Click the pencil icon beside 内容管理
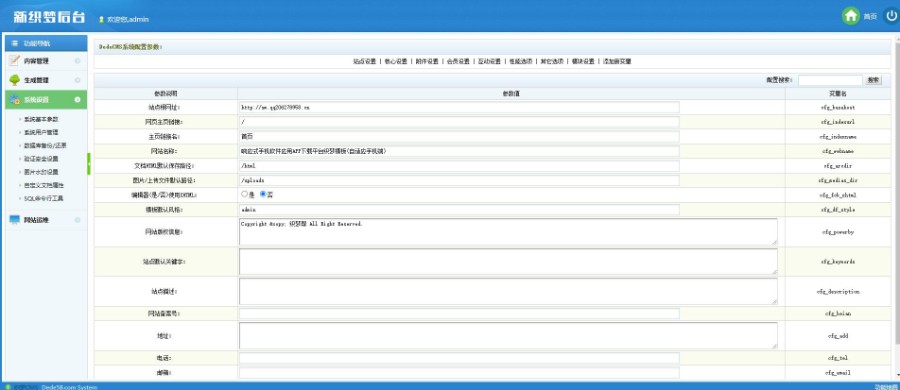The height and width of the screenshot is (390, 900). (x=15, y=60)
